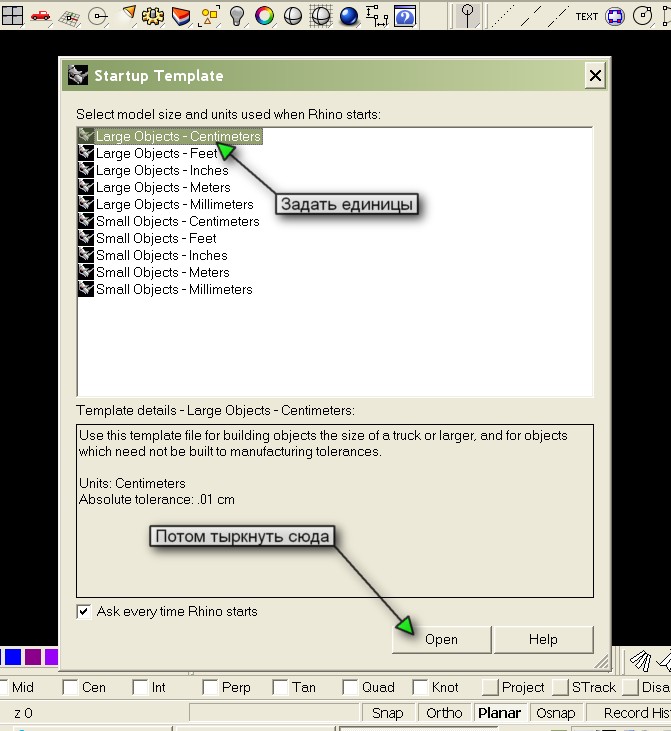Pick the dark purple color swatch
The width and height of the screenshot is (671, 731).
tap(33, 657)
